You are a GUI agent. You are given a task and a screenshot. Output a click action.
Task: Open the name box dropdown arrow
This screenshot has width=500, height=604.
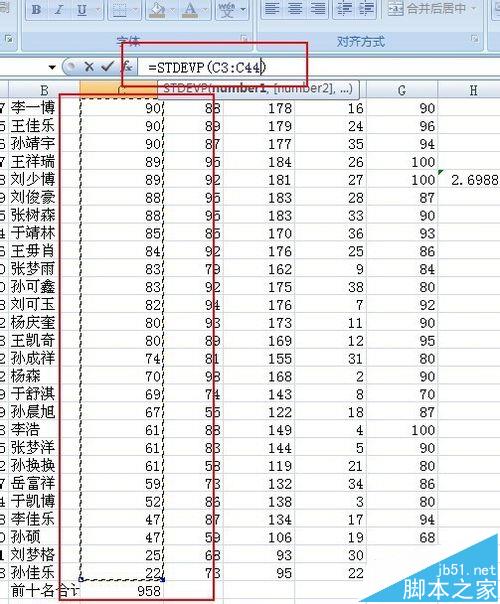[52, 68]
